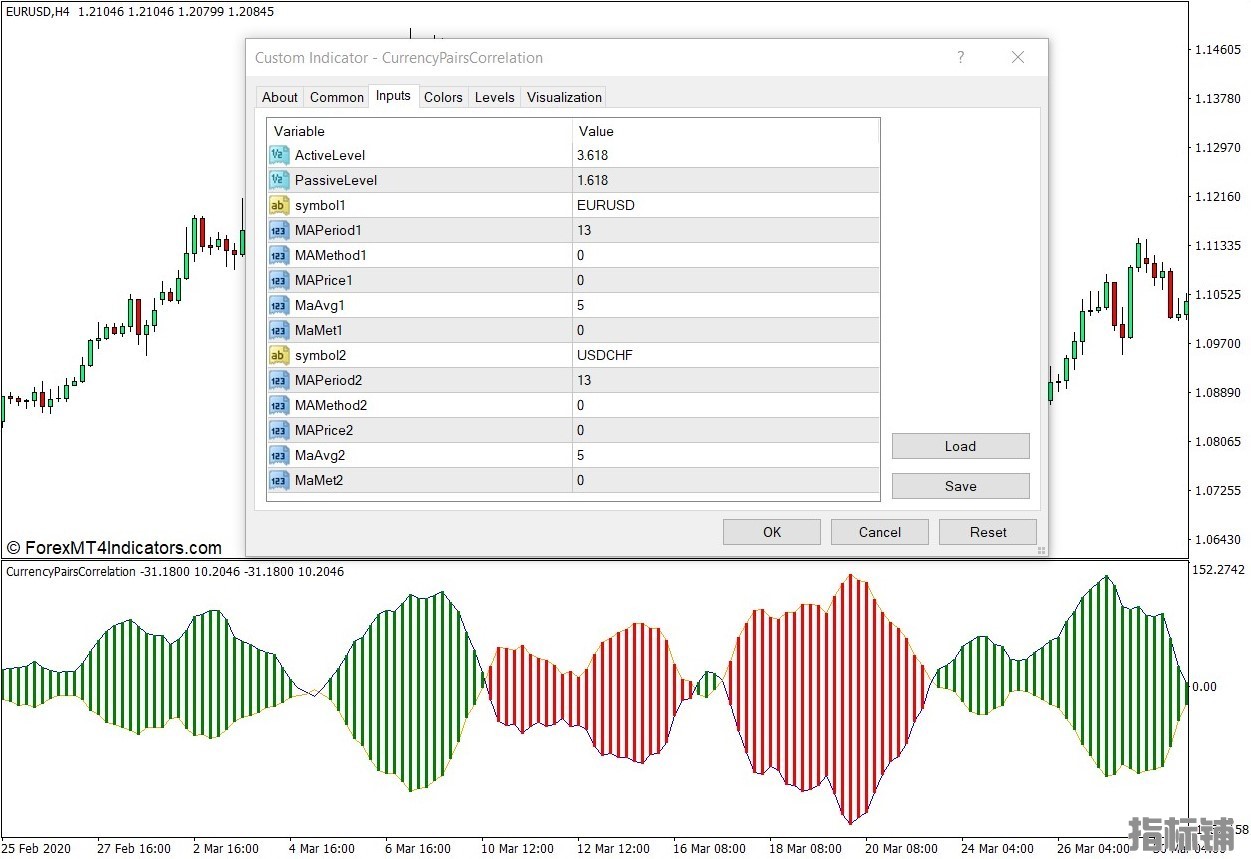Click the symbol2 string type icon
The height and width of the screenshot is (859, 1251).
(279, 355)
